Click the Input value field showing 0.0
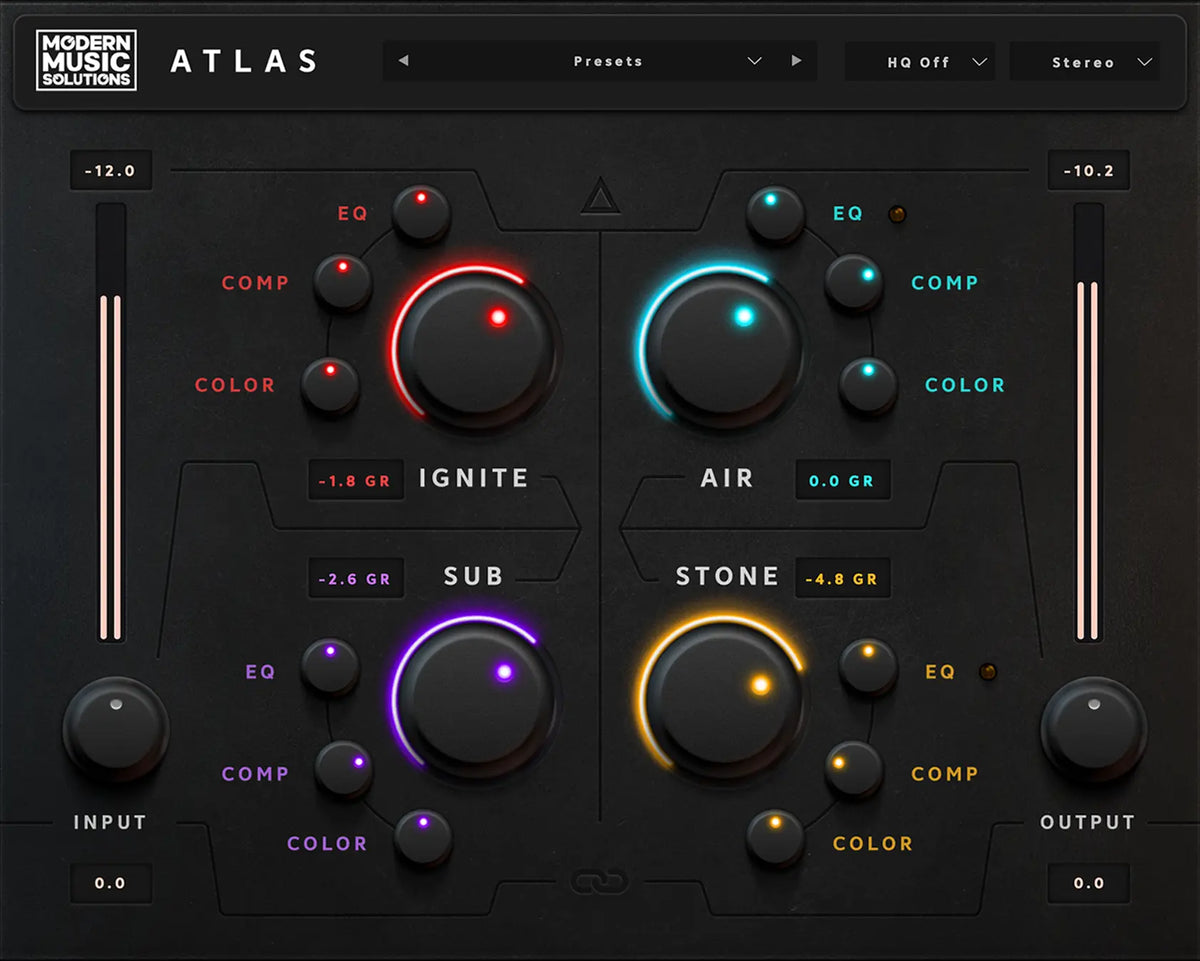The height and width of the screenshot is (961, 1200). 110,883
